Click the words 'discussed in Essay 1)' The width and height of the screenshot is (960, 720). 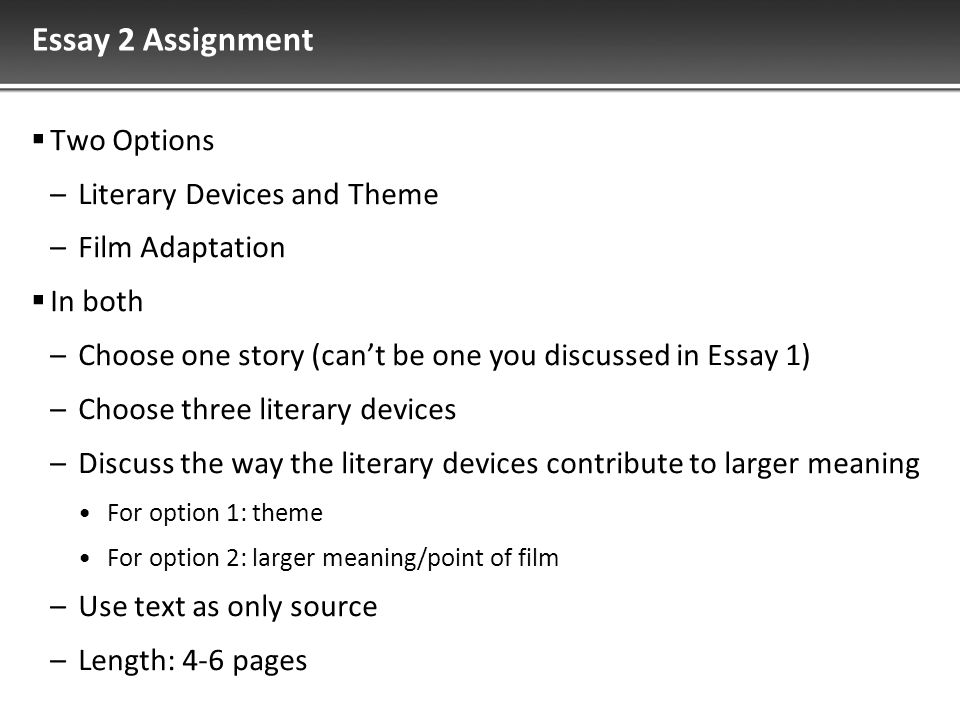(x=677, y=356)
